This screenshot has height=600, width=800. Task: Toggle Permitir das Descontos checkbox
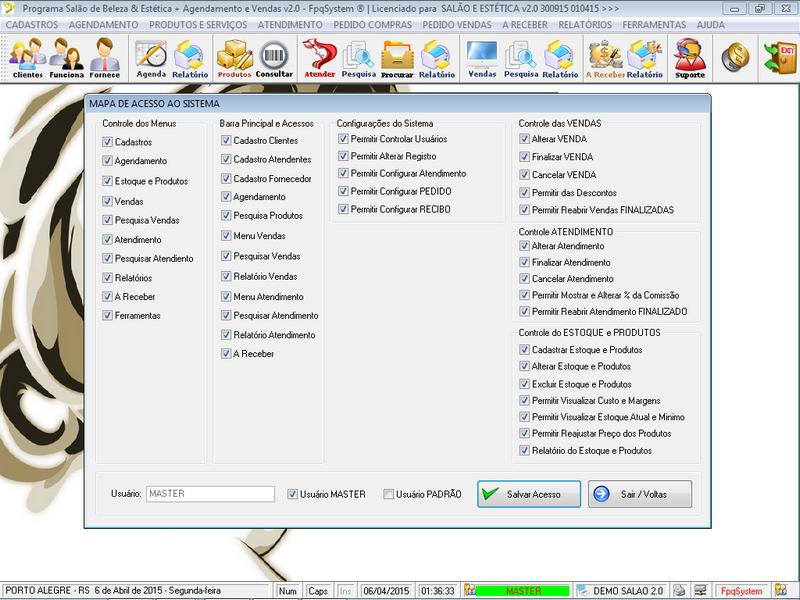click(524, 192)
